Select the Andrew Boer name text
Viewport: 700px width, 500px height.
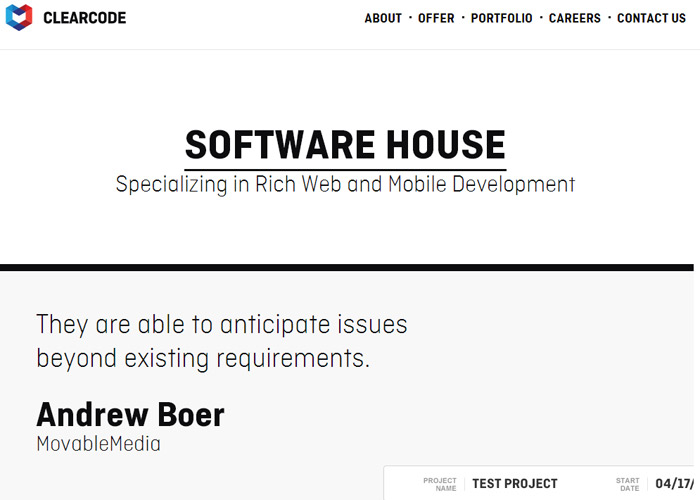(x=130, y=415)
